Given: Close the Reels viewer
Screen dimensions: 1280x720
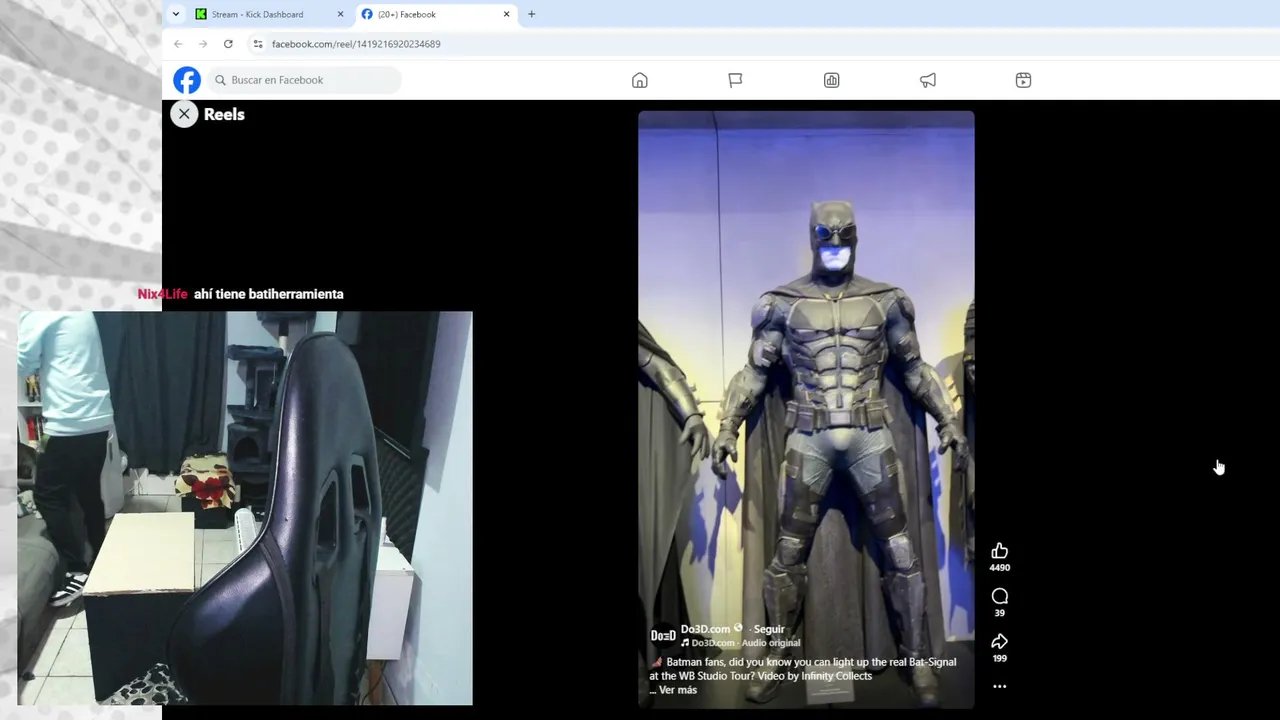Looking at the screenshot, I should tap(184, 114).
